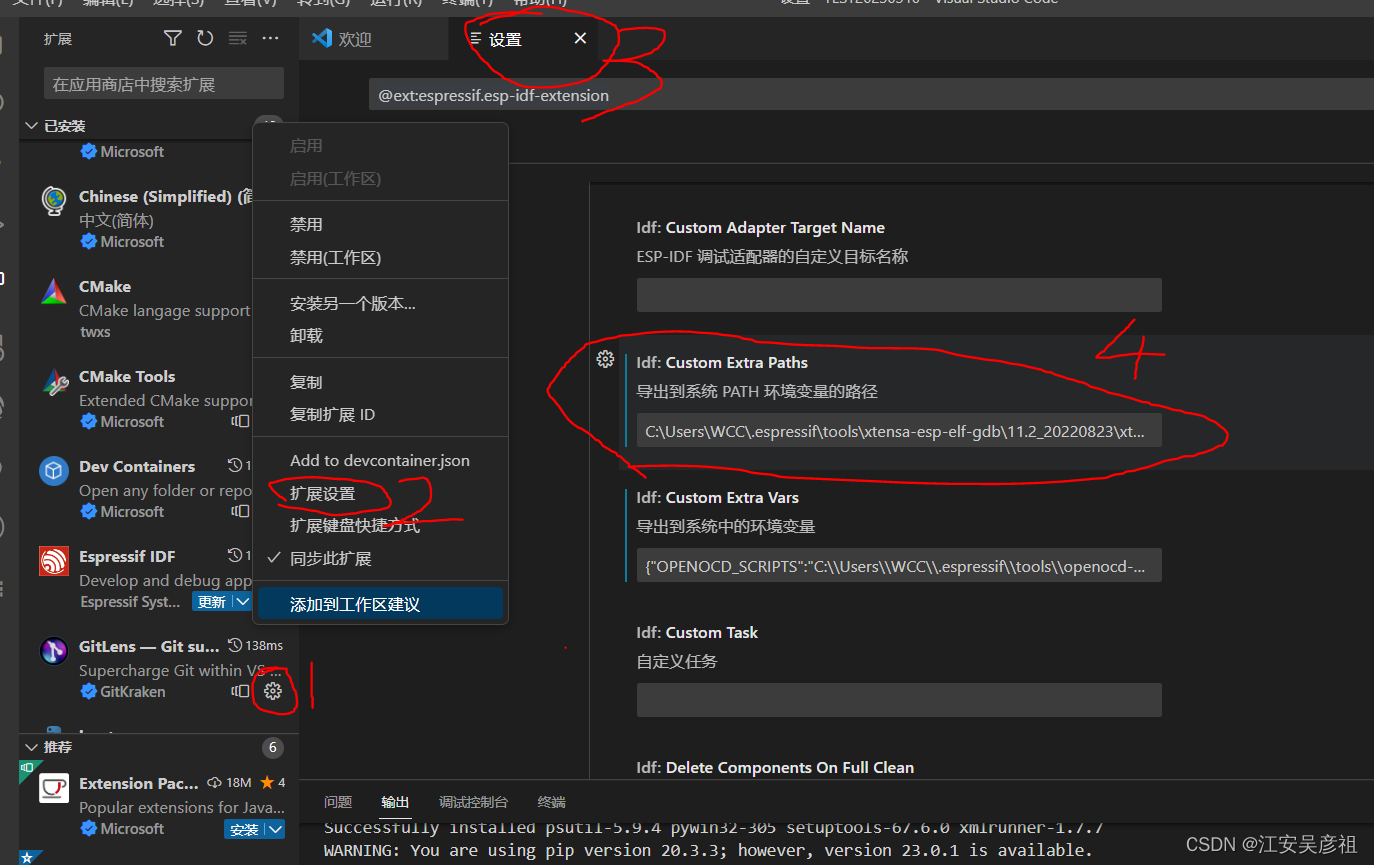Click the remote-sync icon in CMake Tools row
The height and width of the screenshot is (865, 1374).
240,421
